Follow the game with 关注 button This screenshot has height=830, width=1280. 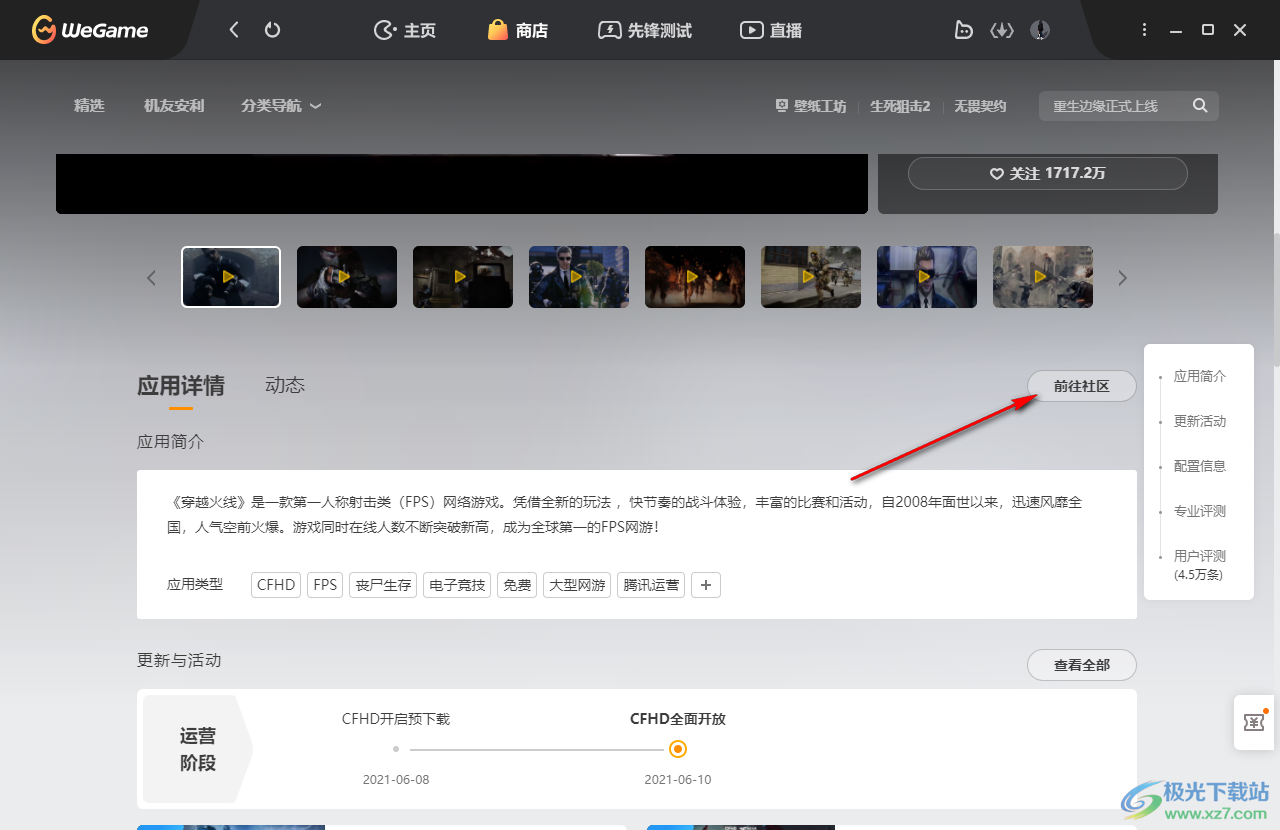pyautogui.click(x=1047, y=173)
